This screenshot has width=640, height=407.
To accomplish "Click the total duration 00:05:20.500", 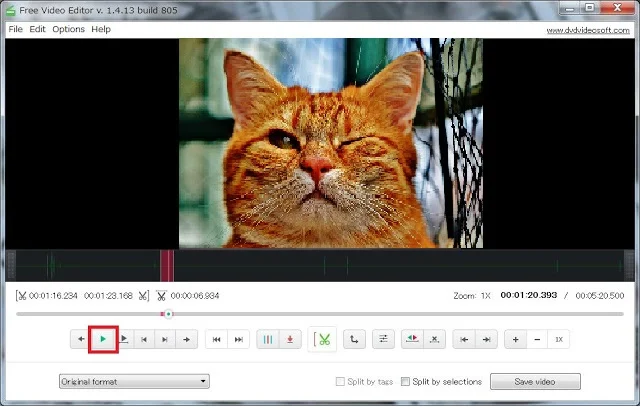I will (600, 296).
